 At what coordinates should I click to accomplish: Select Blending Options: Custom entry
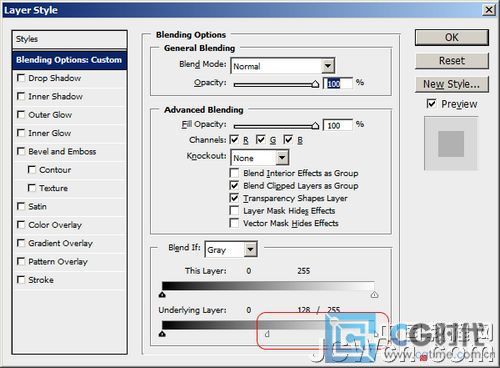[69, 60]
